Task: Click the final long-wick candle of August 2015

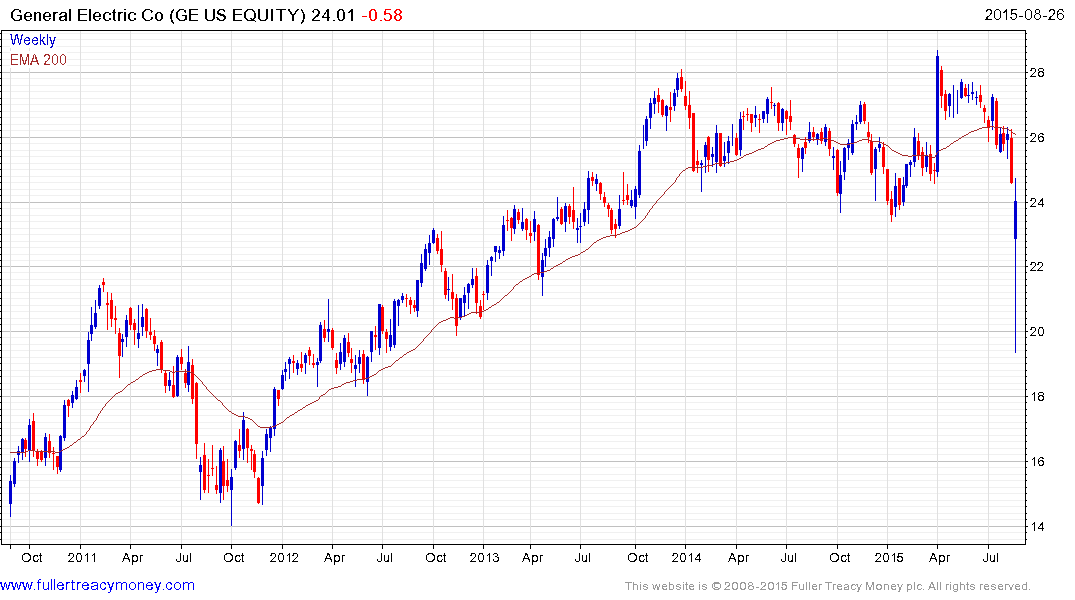Action: coord(1015,265)
